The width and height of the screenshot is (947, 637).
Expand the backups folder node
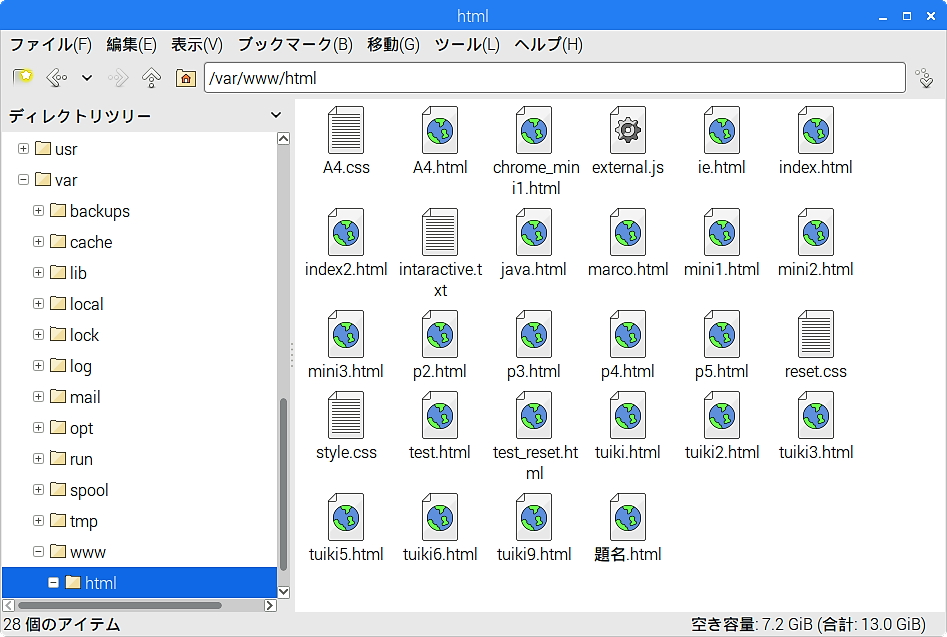pyautogui.click(x=38, y=211)
